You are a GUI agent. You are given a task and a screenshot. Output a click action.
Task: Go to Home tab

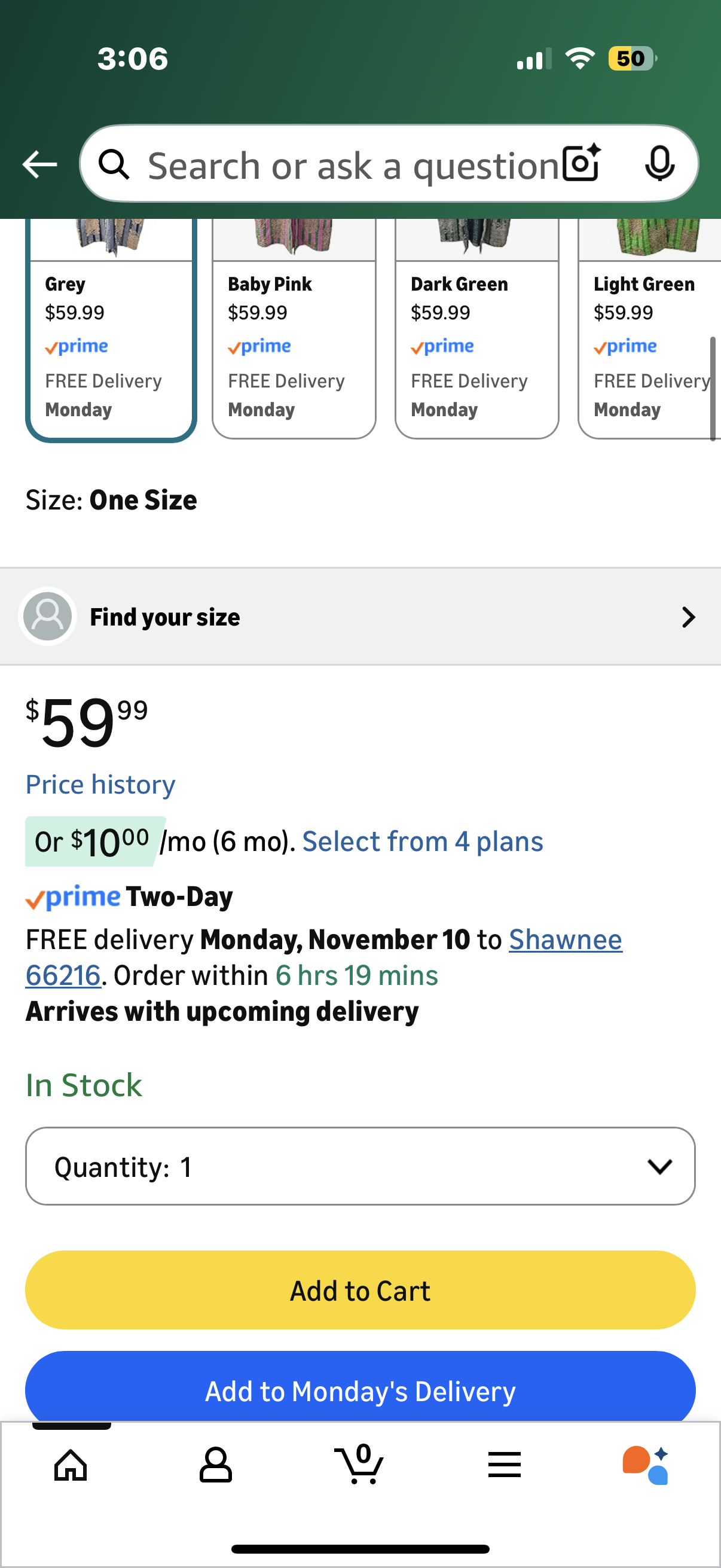(71, 1465)
